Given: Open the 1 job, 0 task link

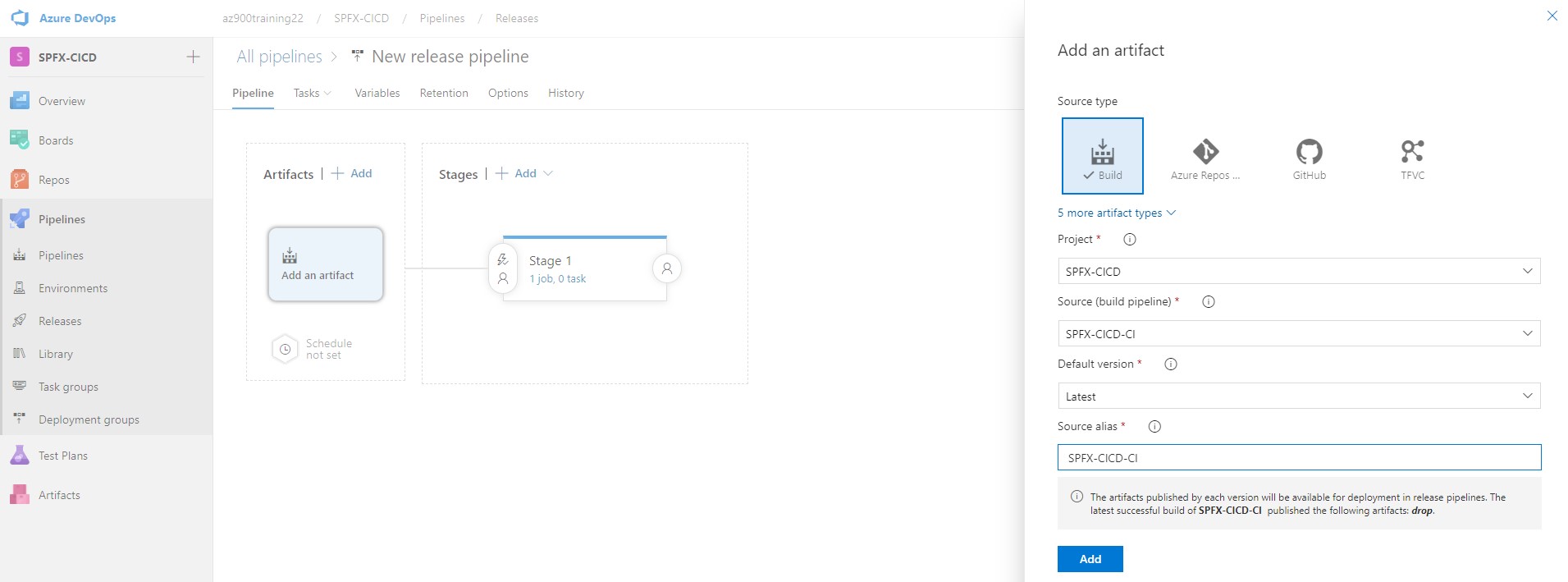Looking at the screenshot, I should (557, 279).
